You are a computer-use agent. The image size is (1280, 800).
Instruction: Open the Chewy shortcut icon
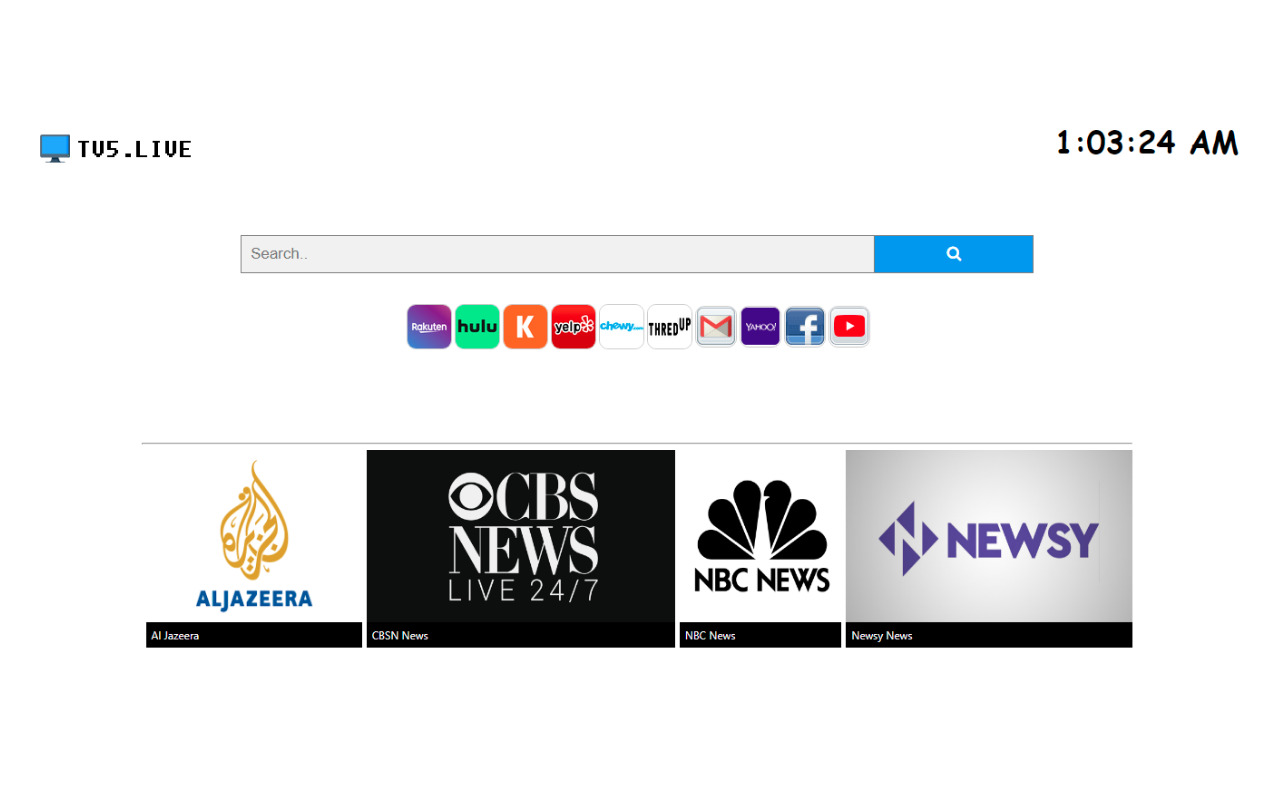point(621,327)
